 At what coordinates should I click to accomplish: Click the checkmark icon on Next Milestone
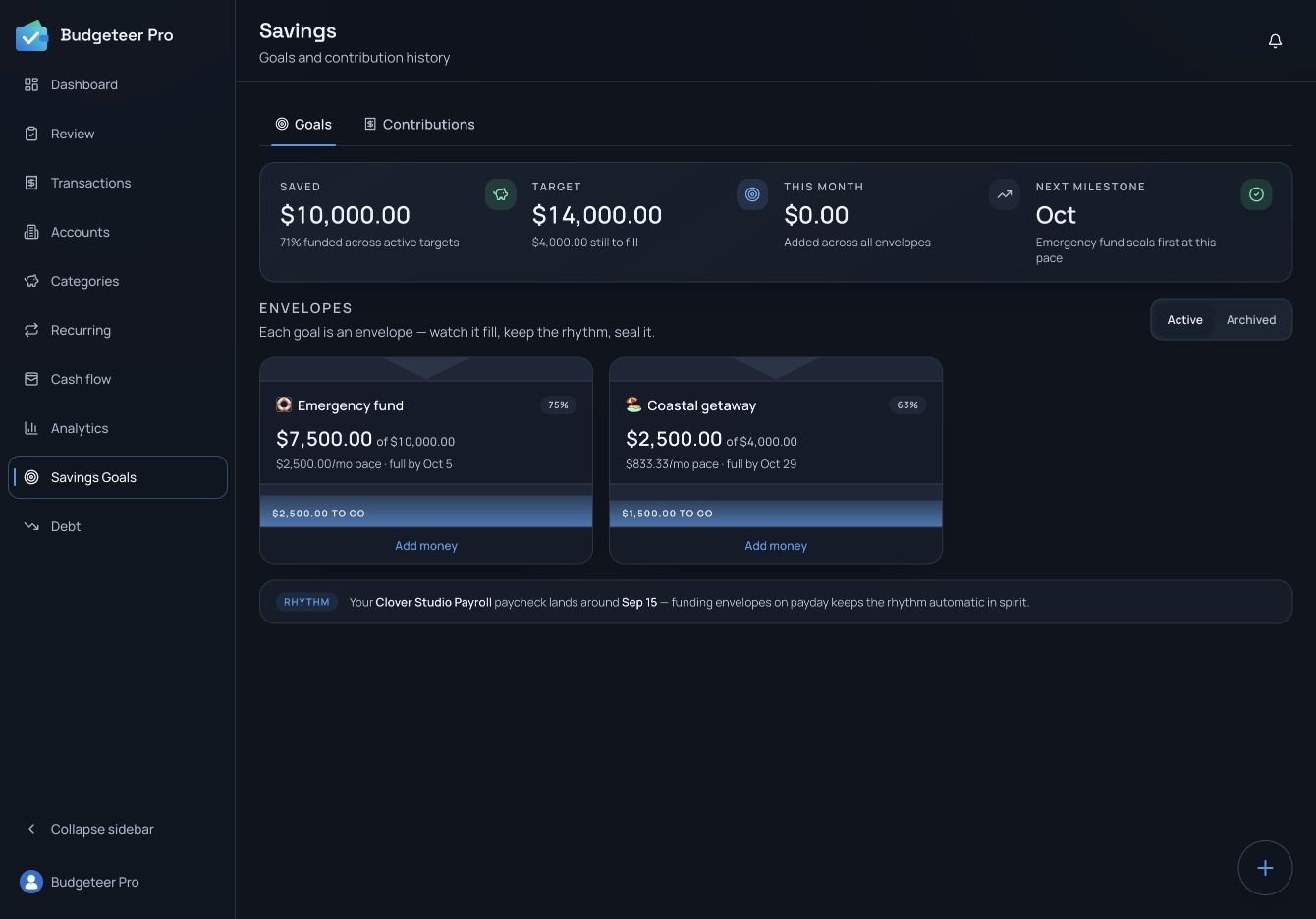coord(1256,194)
